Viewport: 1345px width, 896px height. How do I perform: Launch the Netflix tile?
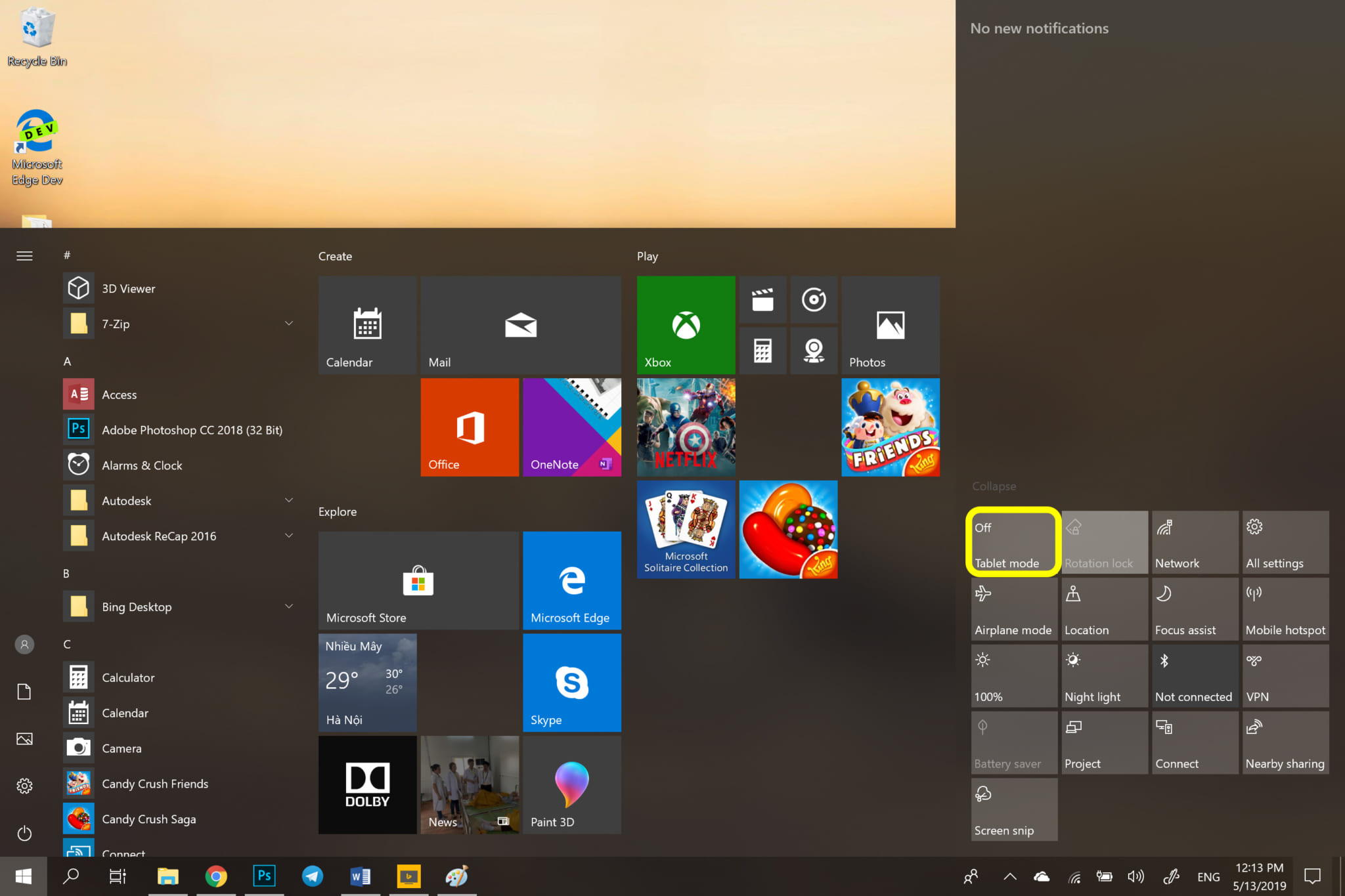tap(686, 427)
